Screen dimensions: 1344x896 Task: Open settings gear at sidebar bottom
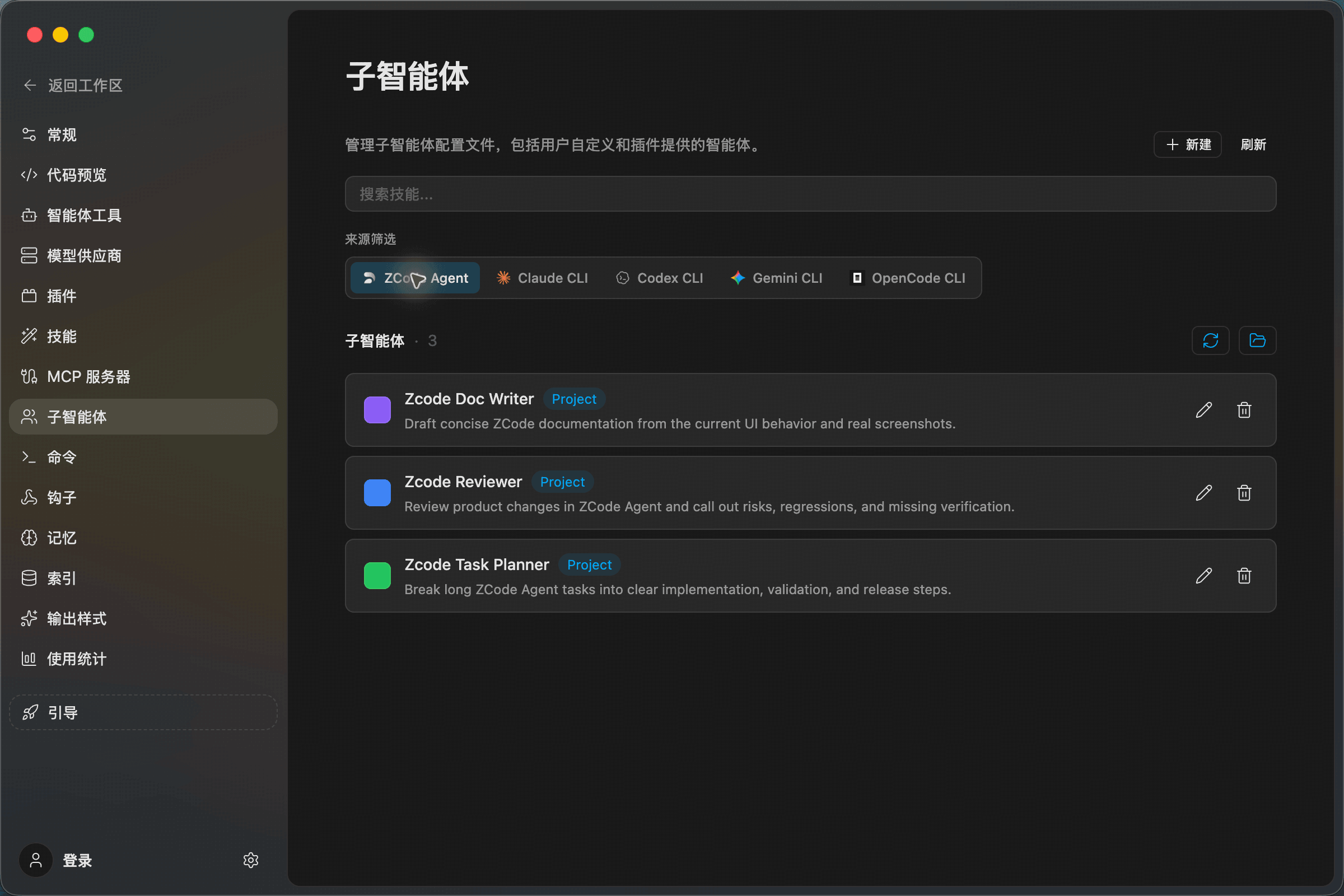tap(251, 861)
